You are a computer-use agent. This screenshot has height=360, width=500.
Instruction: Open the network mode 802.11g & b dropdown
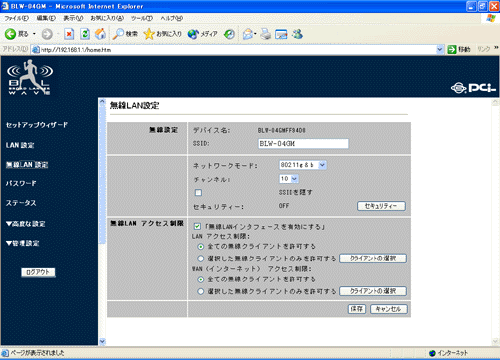coord(303,165)
